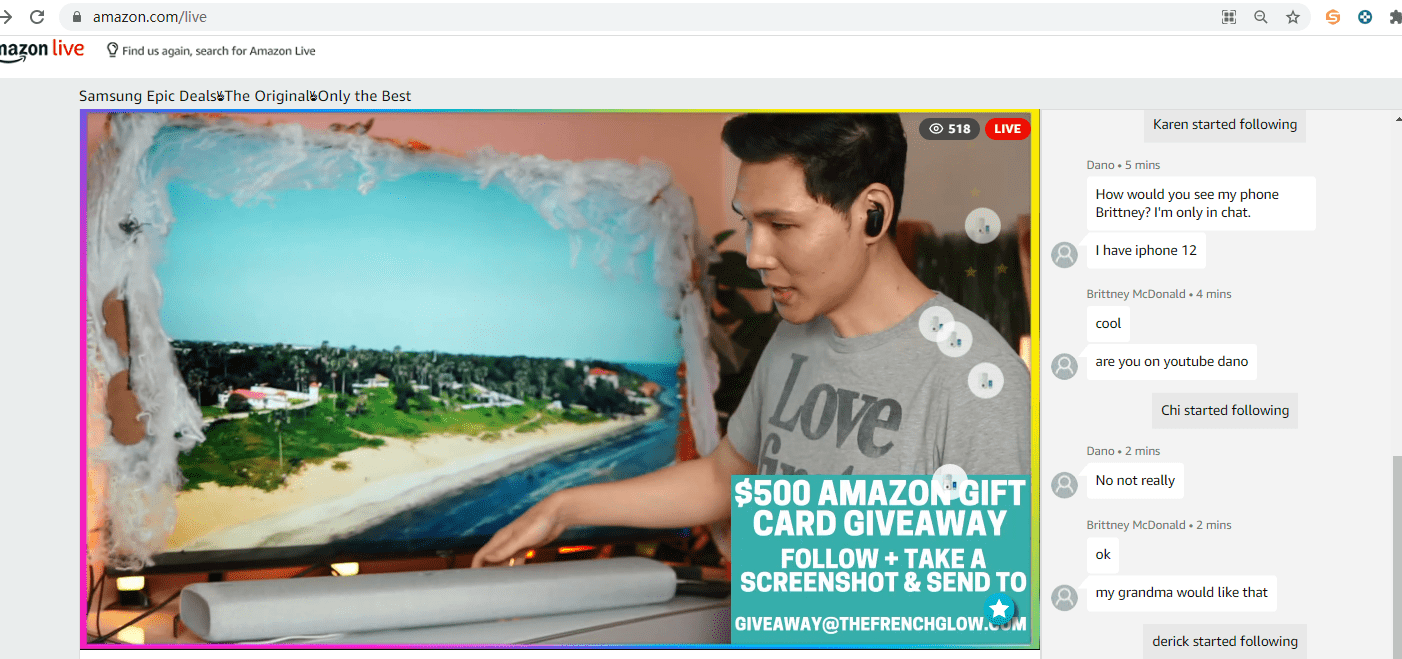View site info via the lock icon
The image size is (1402, 659).
(x=76, y=17)
